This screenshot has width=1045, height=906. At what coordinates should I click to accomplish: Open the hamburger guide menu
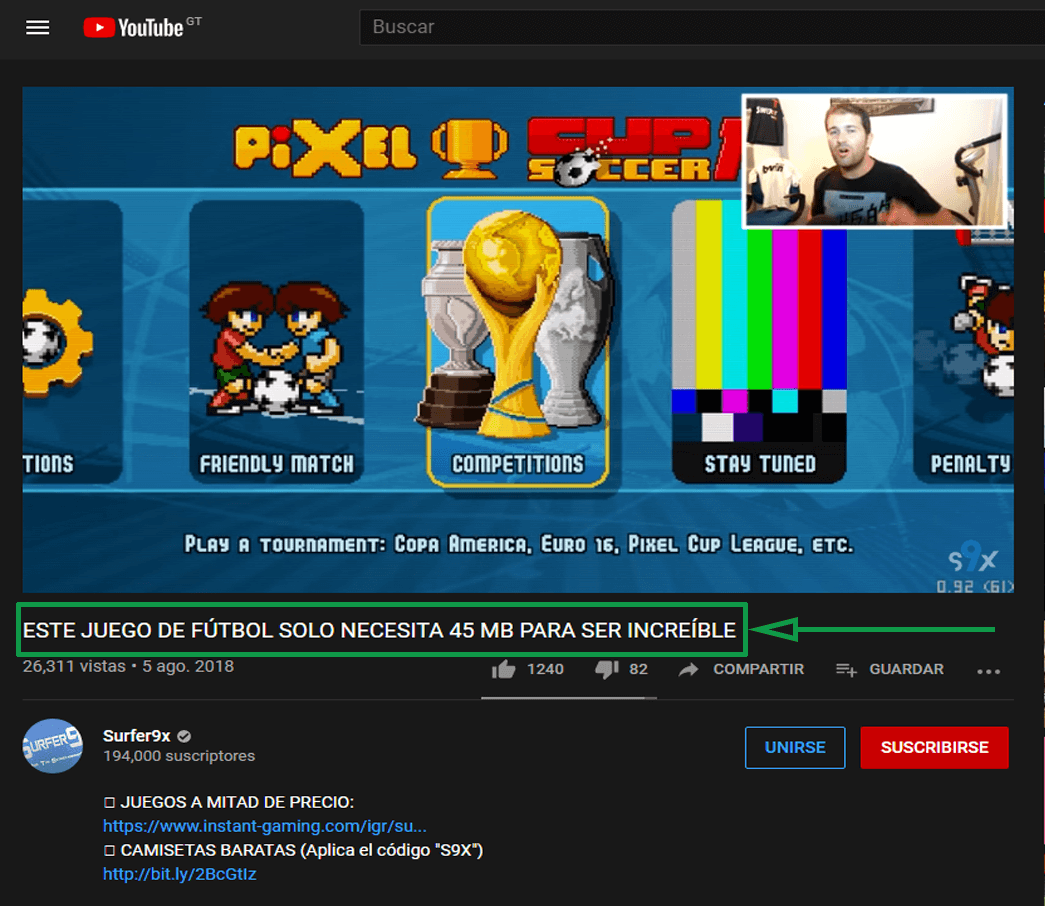click(37, 27)
